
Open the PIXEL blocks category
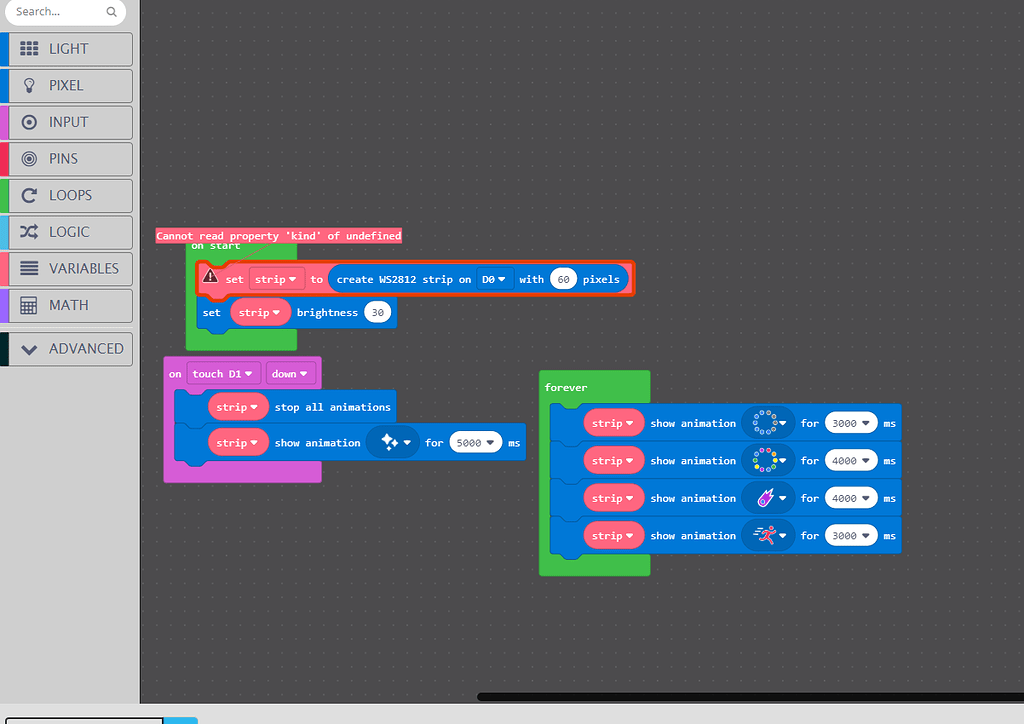pyautogui.click(x=71, y=86)
